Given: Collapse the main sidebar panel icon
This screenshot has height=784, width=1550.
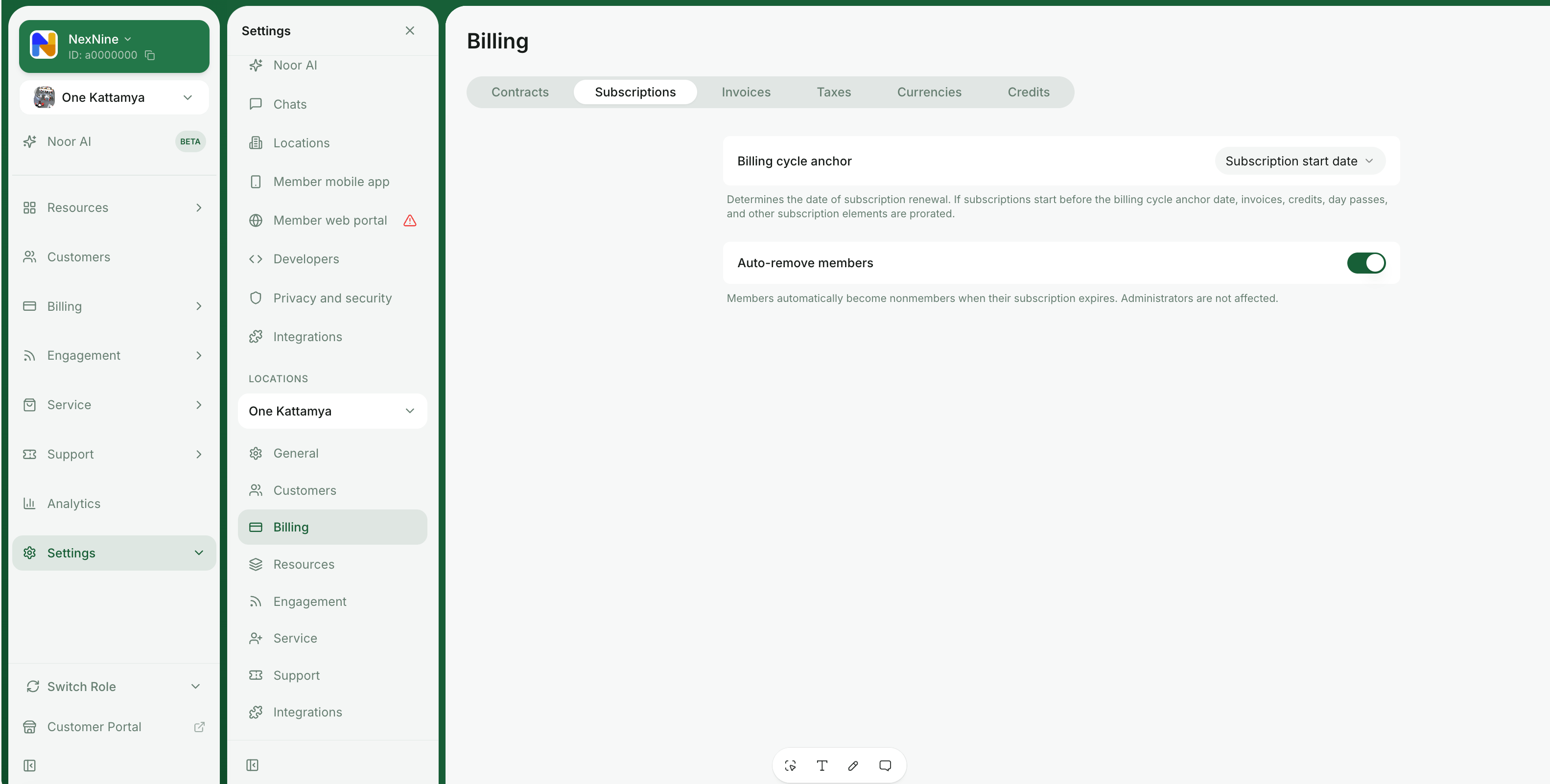Looking at the screenshot, I should pyautogui.click(x=29, y=765).
